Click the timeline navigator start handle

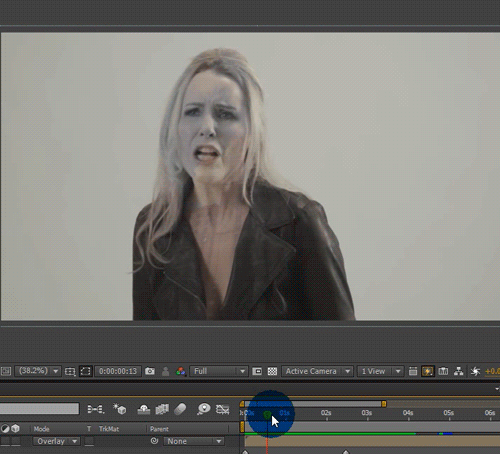pyautogui.click(x=242, y=404)
